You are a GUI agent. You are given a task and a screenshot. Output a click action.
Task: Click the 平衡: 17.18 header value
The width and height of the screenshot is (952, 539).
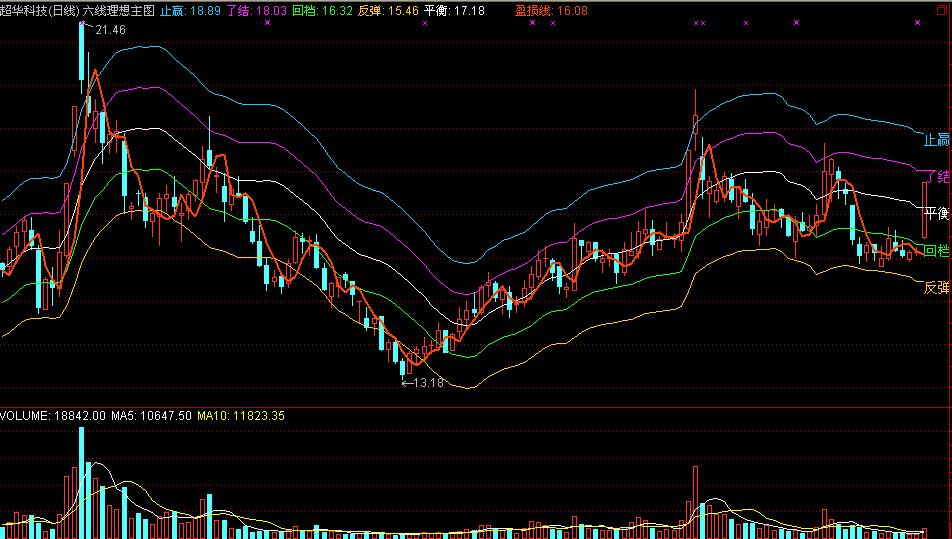pos(454,10)
